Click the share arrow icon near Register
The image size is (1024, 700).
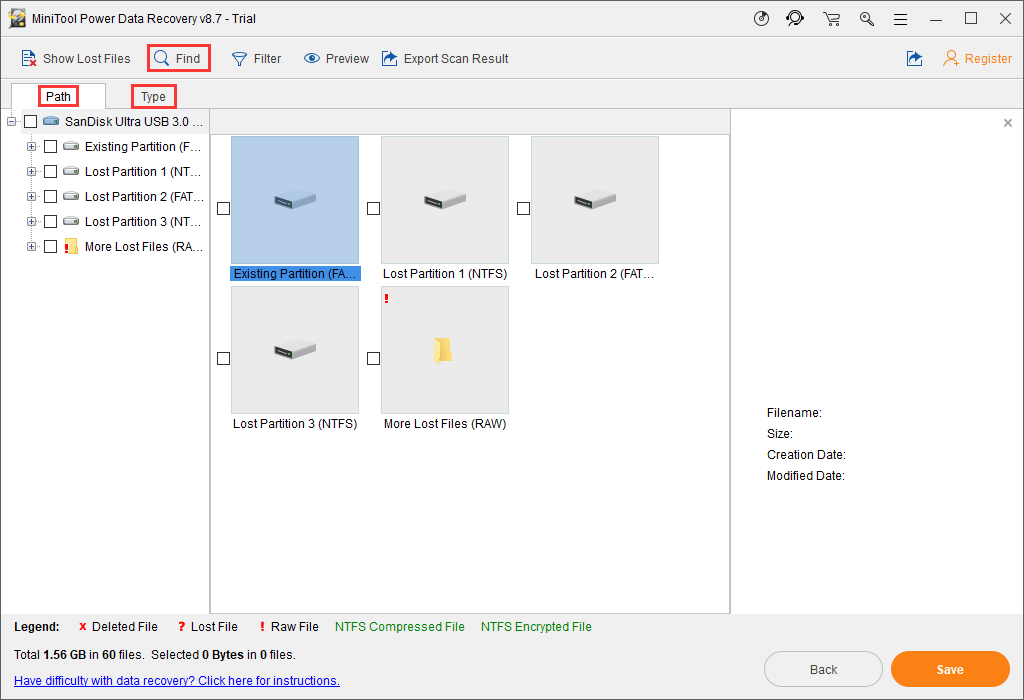tap(915, 59)
